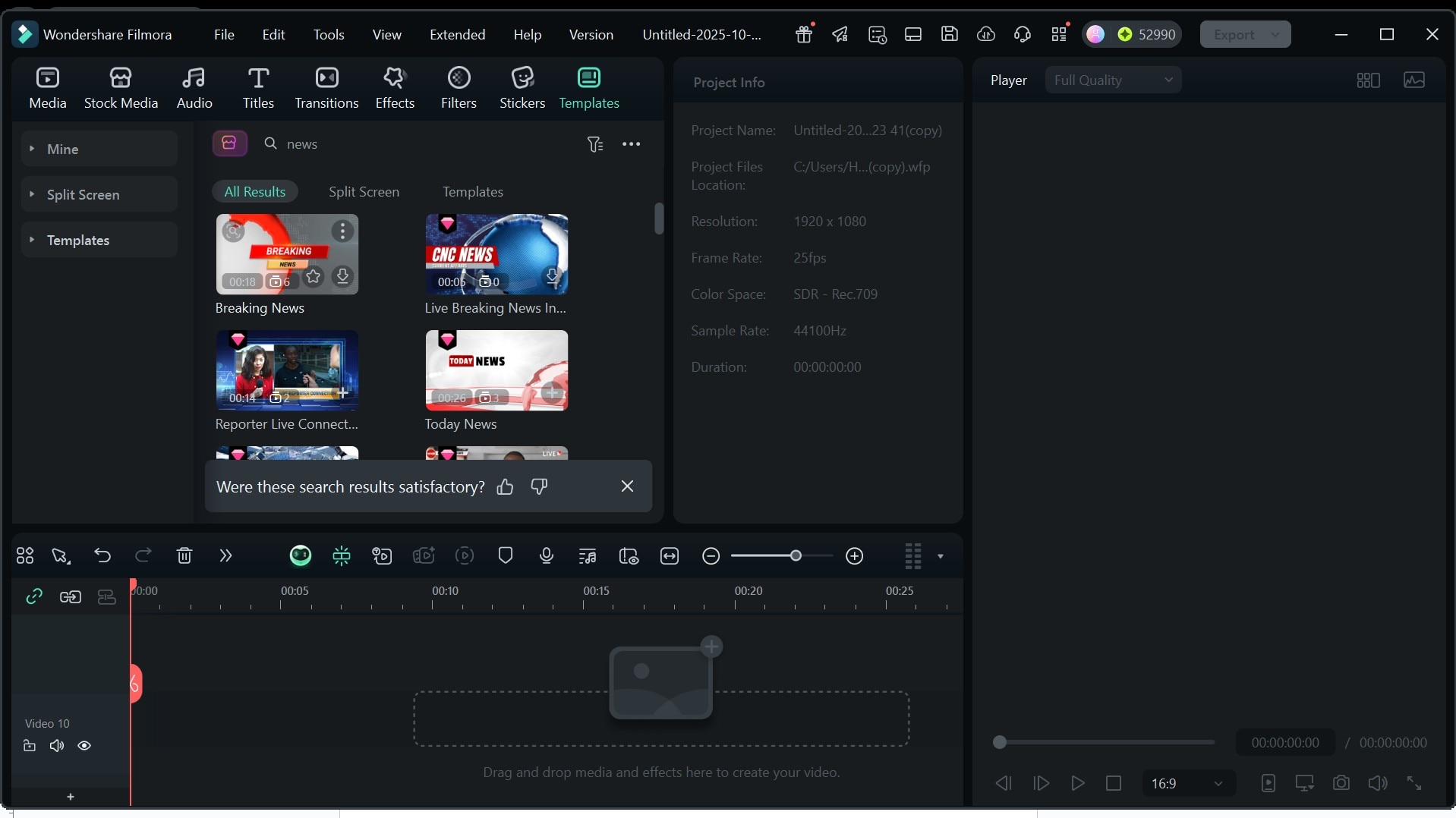Mute the Video 10 track

point(57,746)
